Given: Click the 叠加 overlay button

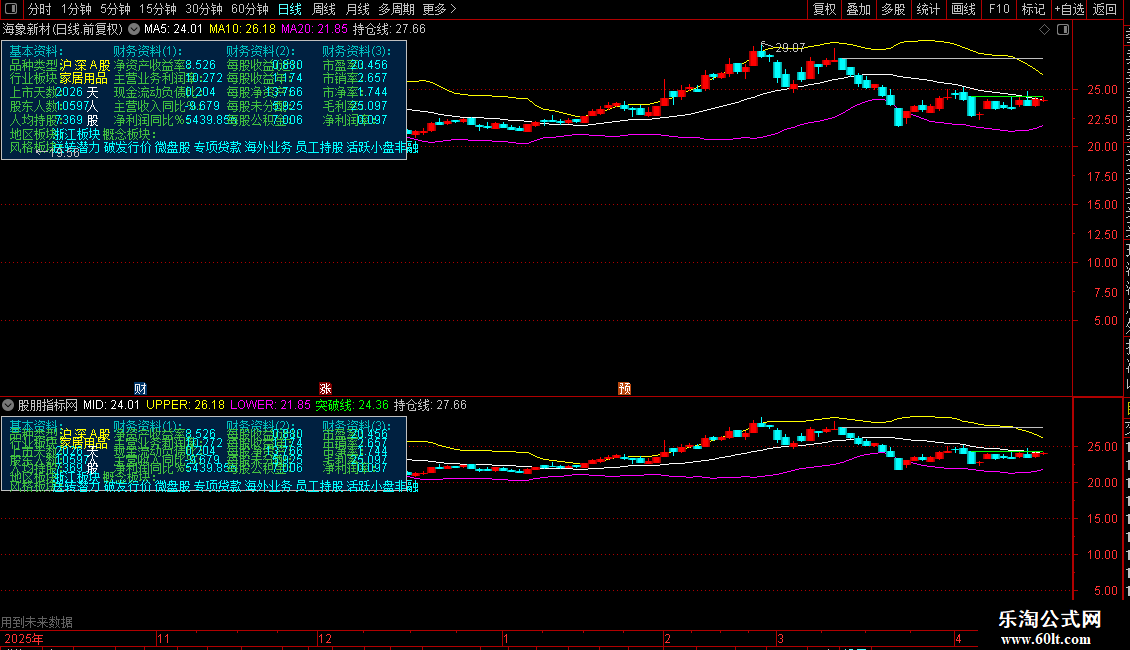Looking at the screenshot, I should pyautogui.click(x=858, y=9).
